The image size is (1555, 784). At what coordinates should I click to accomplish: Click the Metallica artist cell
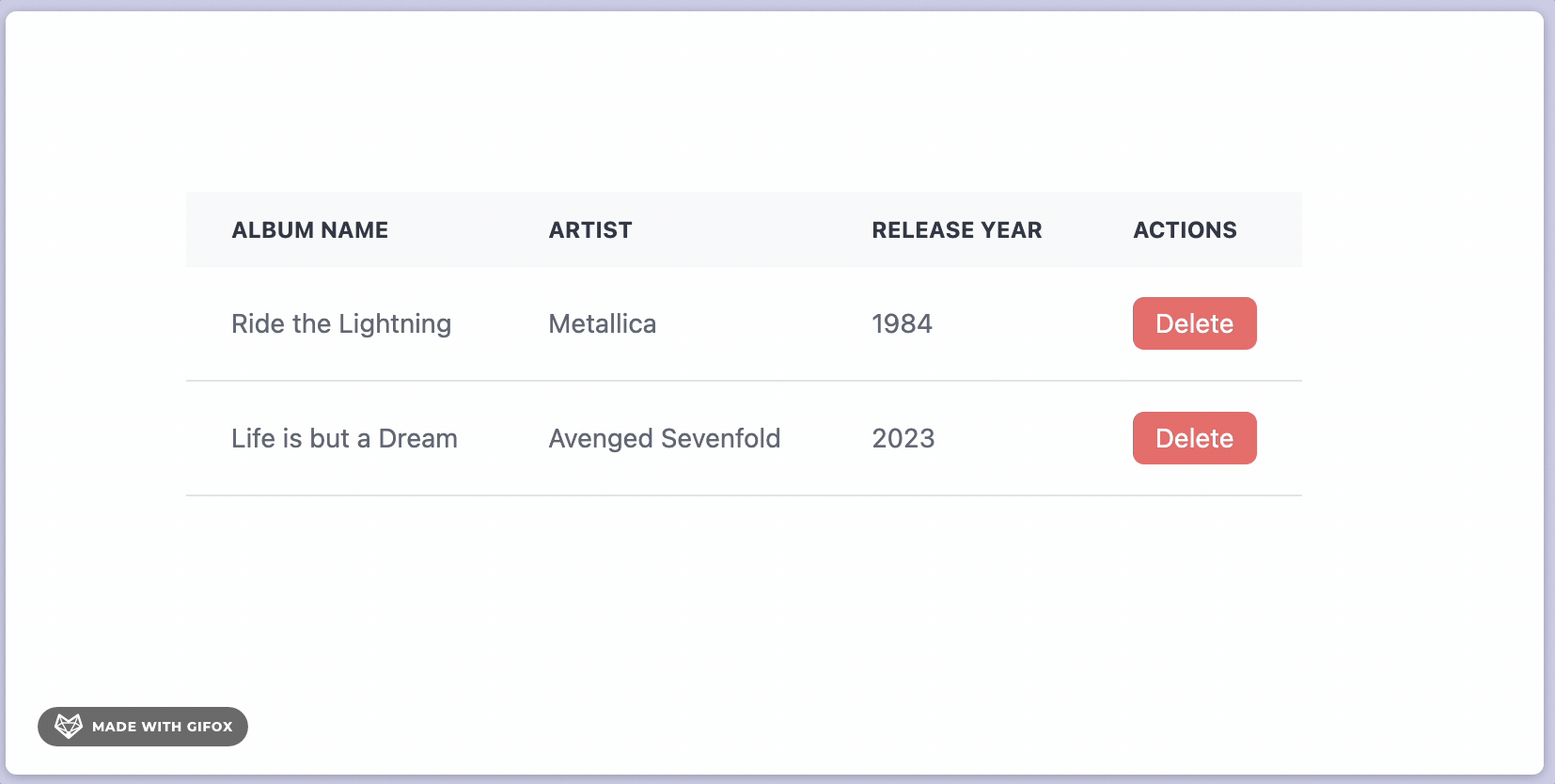(602, 324)
